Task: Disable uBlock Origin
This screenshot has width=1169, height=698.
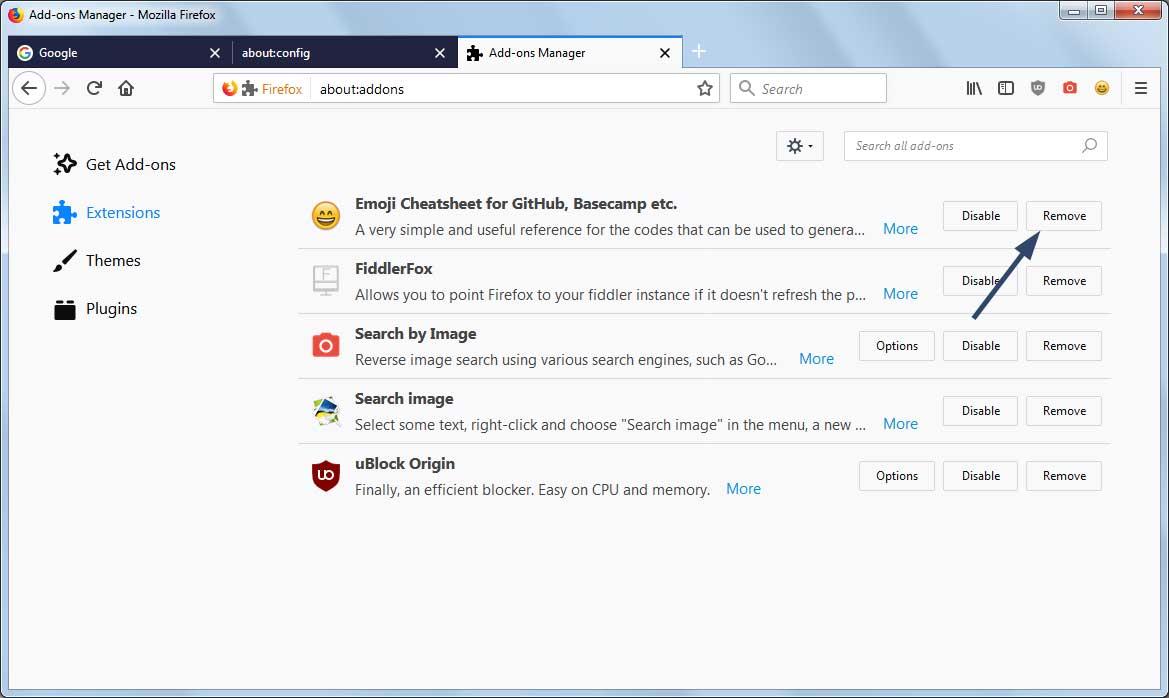Action: [979, 476]
